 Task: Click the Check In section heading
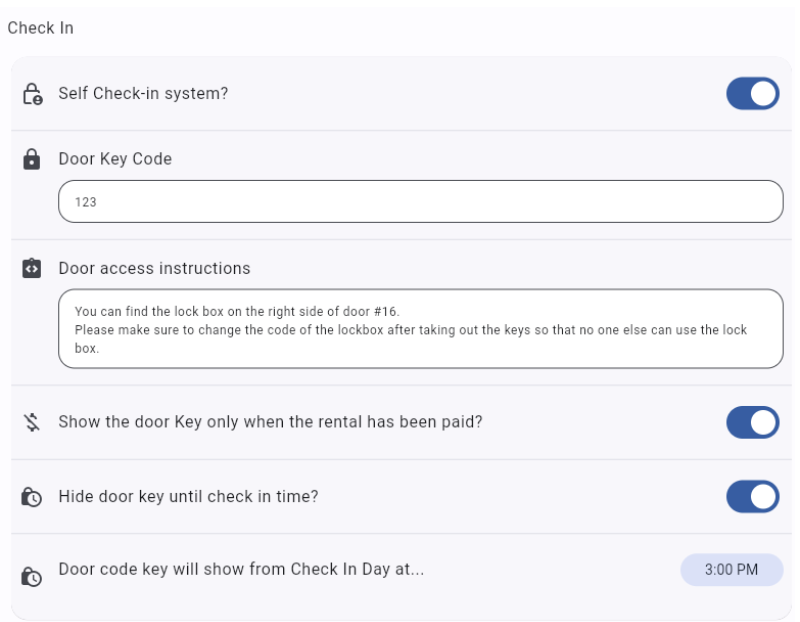point(41,28)
